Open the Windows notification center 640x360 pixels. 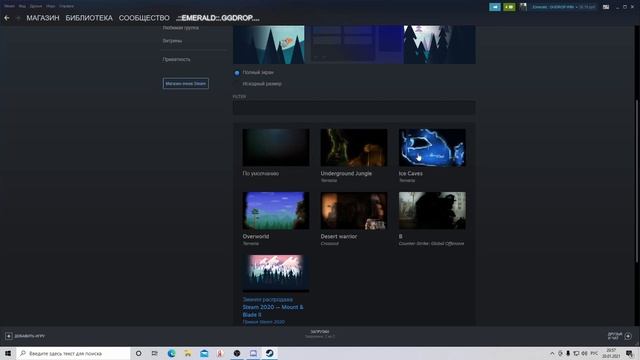coord(629,353)
